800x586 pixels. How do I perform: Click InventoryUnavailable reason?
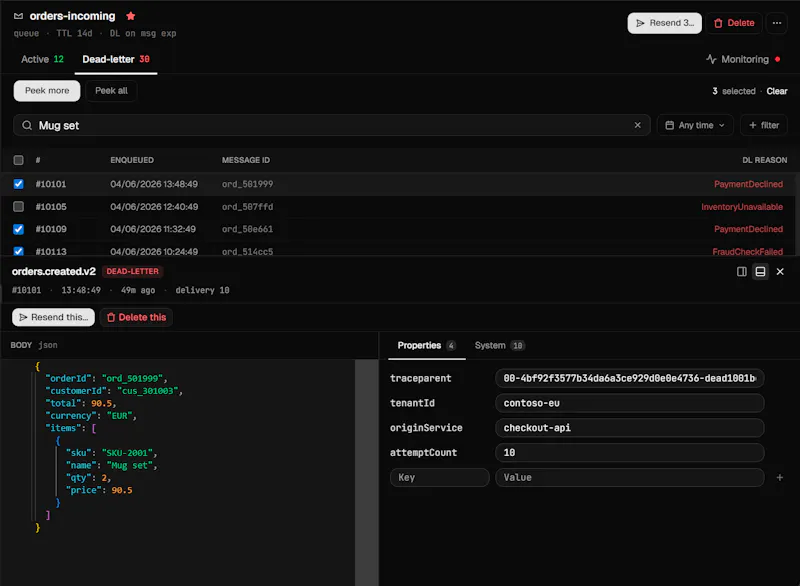[742, 207]
